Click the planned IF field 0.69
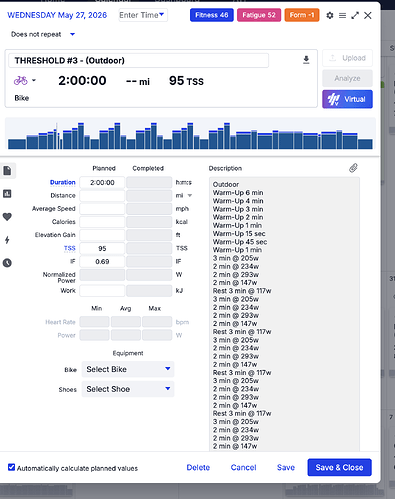Viewport: 395px width, 499px height. coord(102,261)
